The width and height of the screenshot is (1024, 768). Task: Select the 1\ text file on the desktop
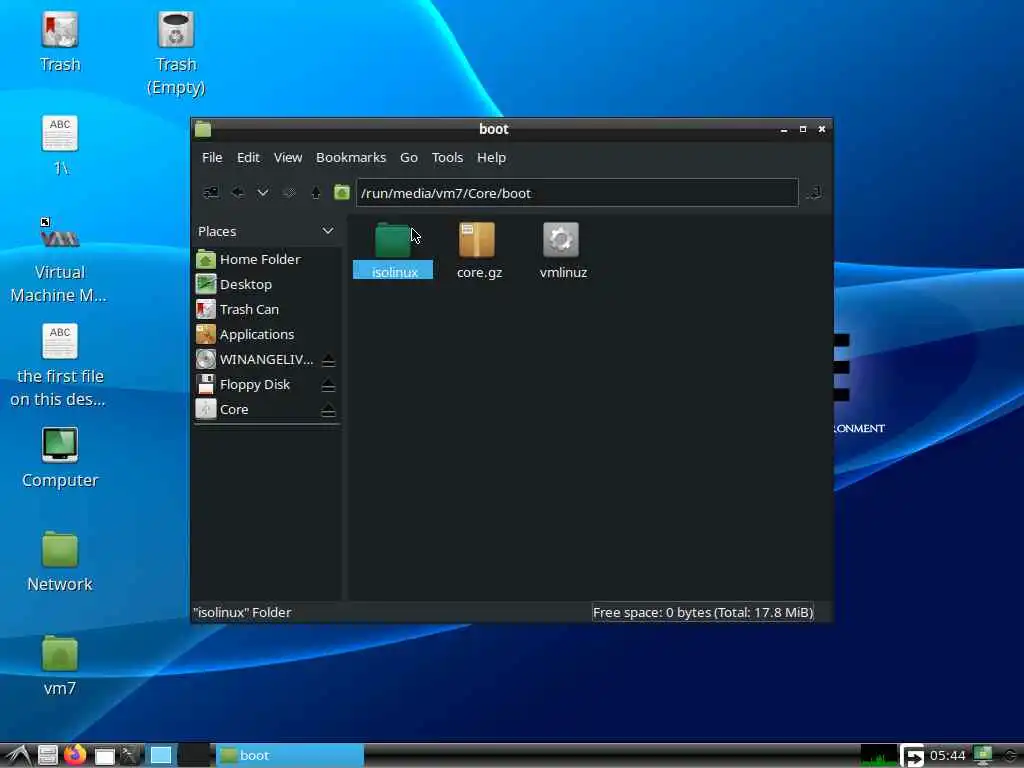60,146
